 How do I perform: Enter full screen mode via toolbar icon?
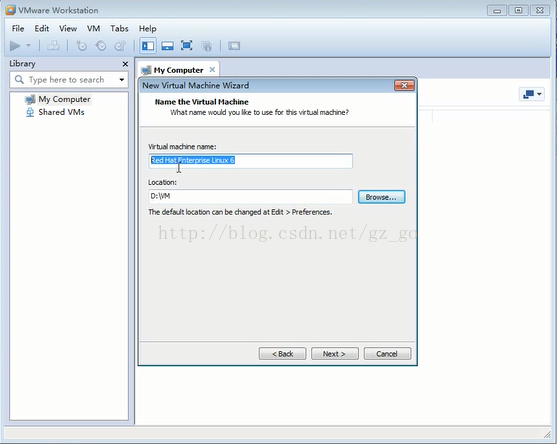click(186, 45)
